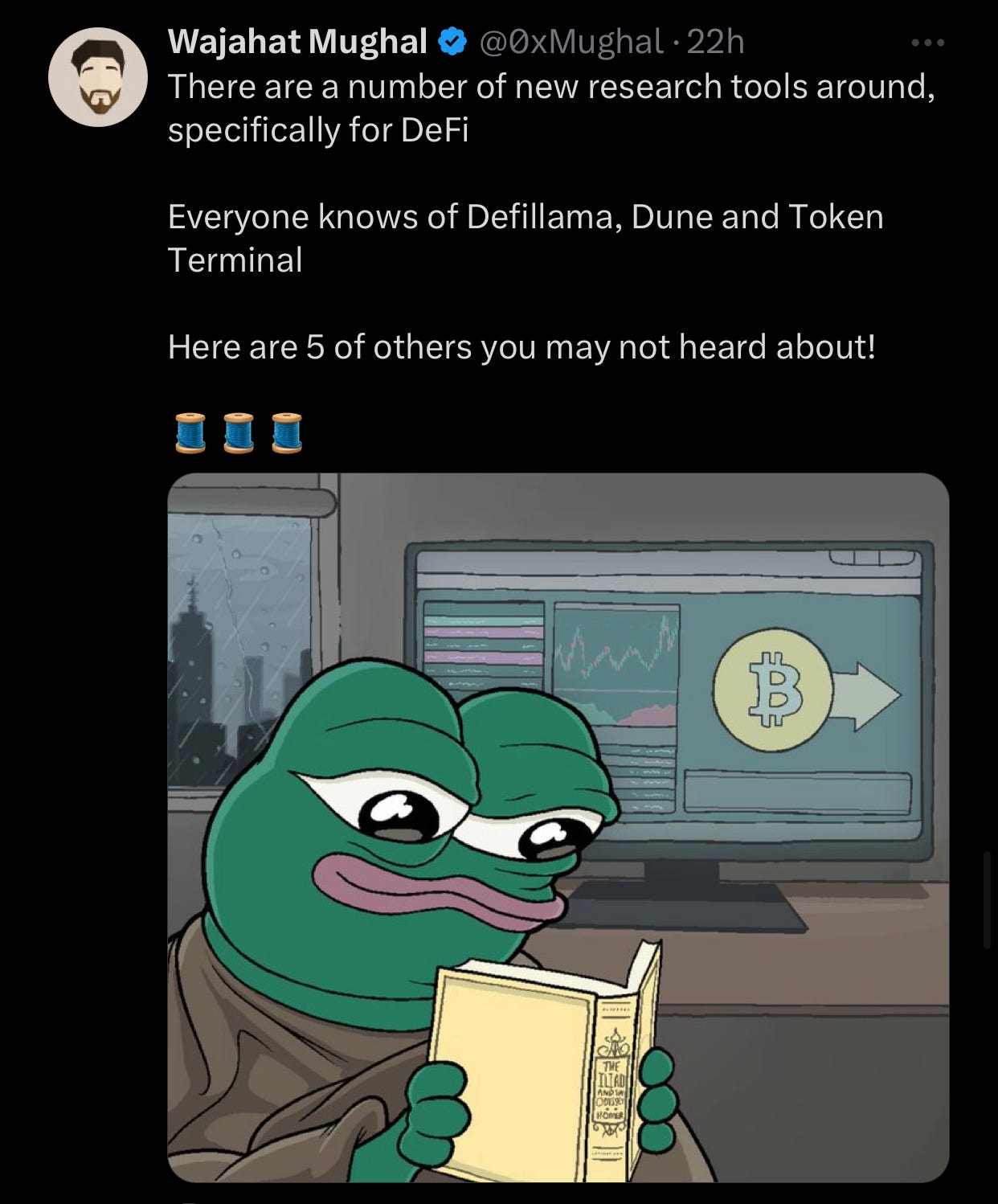Click the 'Here are 5 of others' sentence

point(521,346)
